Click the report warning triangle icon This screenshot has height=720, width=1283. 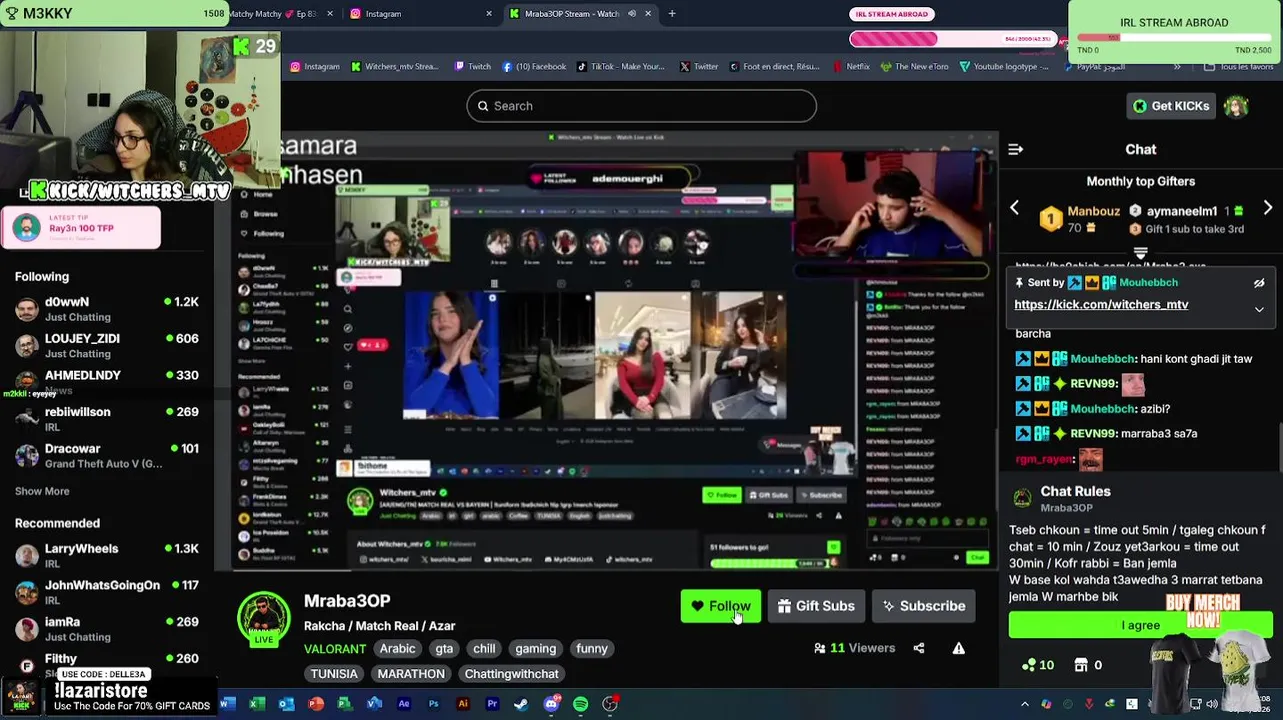click(958, 648)
